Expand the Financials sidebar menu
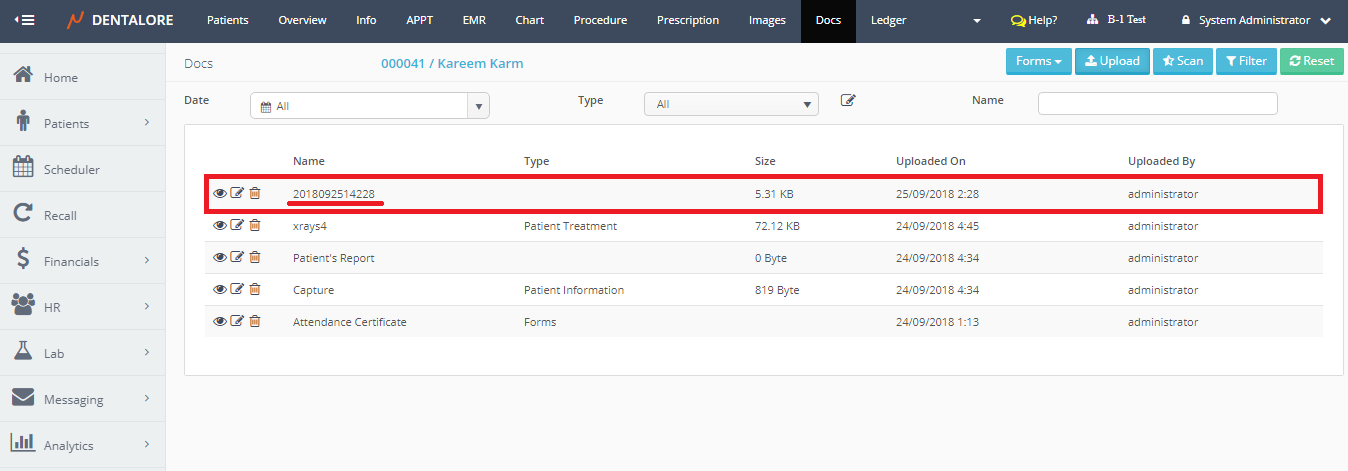Image resolution: width=1348 pixels, height=471 pixels. [x=82, y=262]
